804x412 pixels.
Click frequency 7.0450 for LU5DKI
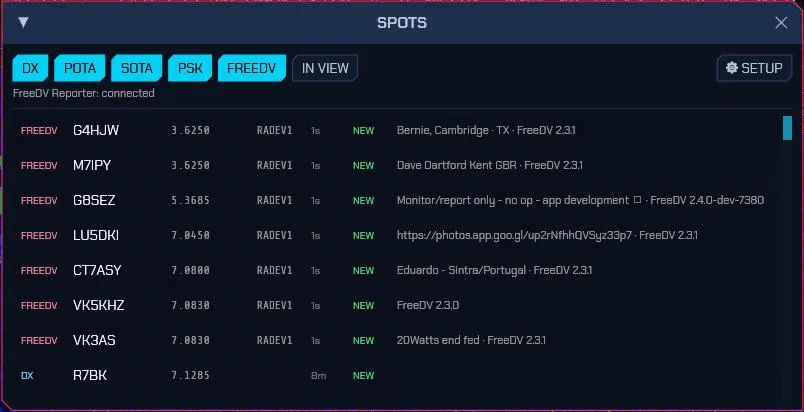[190, 235]
